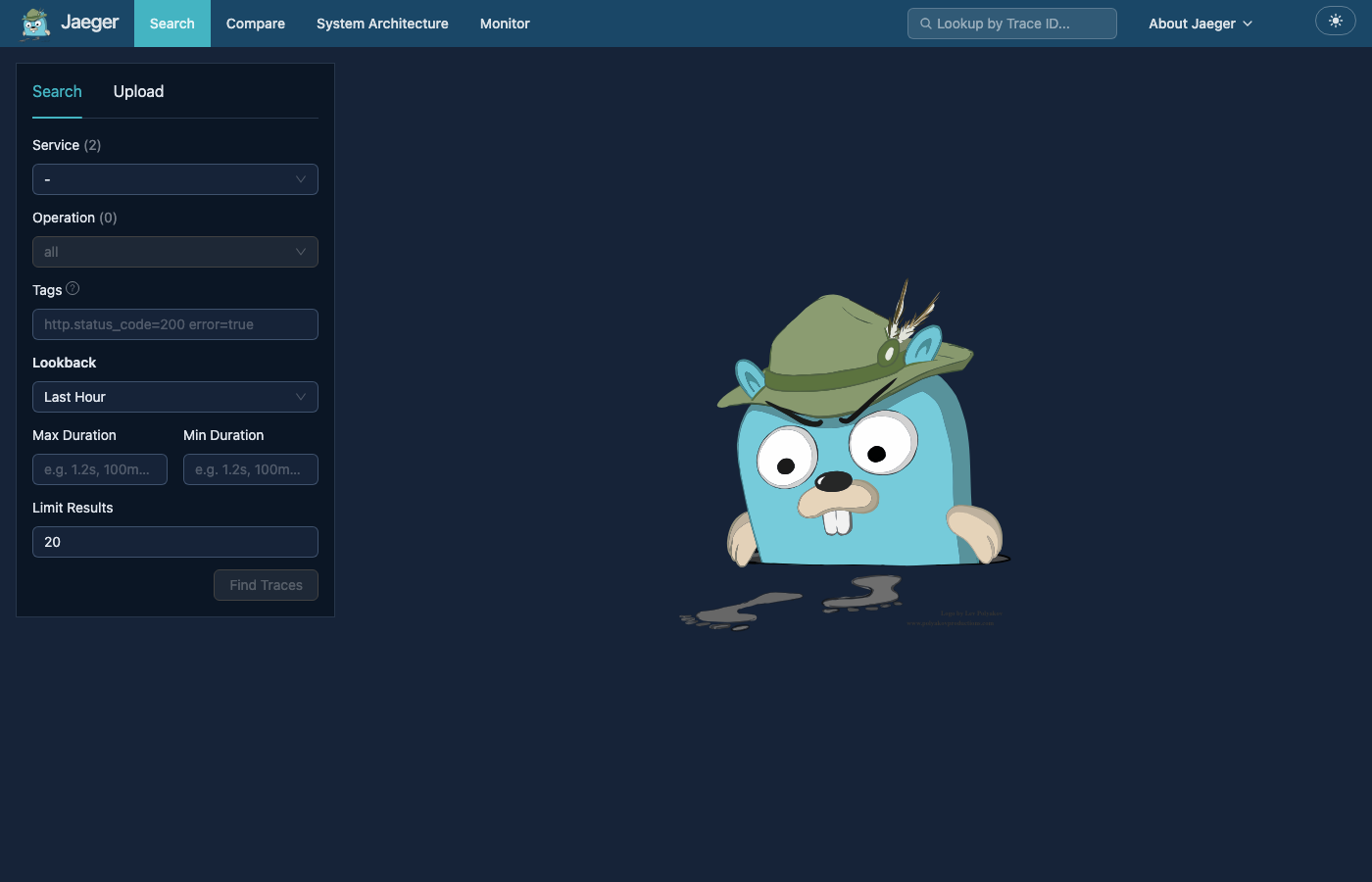Click the Max Duration input field
Image resolution: width=1372 pixels, height=882 pixels.
tap(99, 469)
